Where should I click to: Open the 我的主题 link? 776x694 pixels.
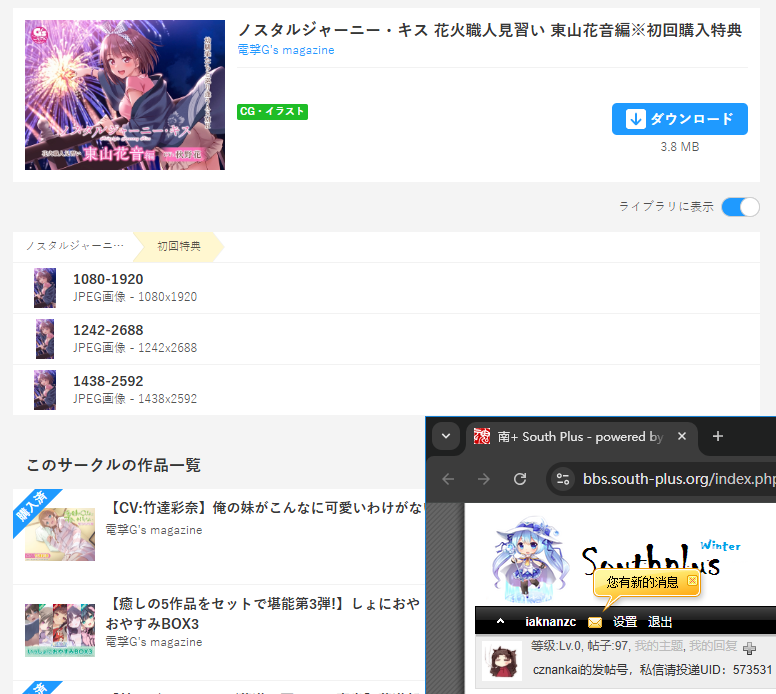point(659,646)
